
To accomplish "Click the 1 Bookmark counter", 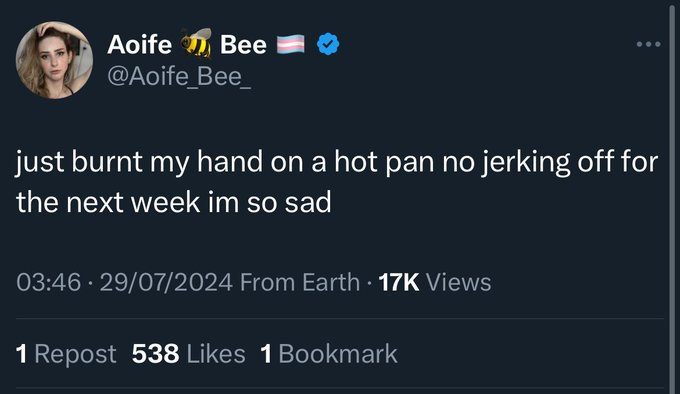I will pos(329,354).
